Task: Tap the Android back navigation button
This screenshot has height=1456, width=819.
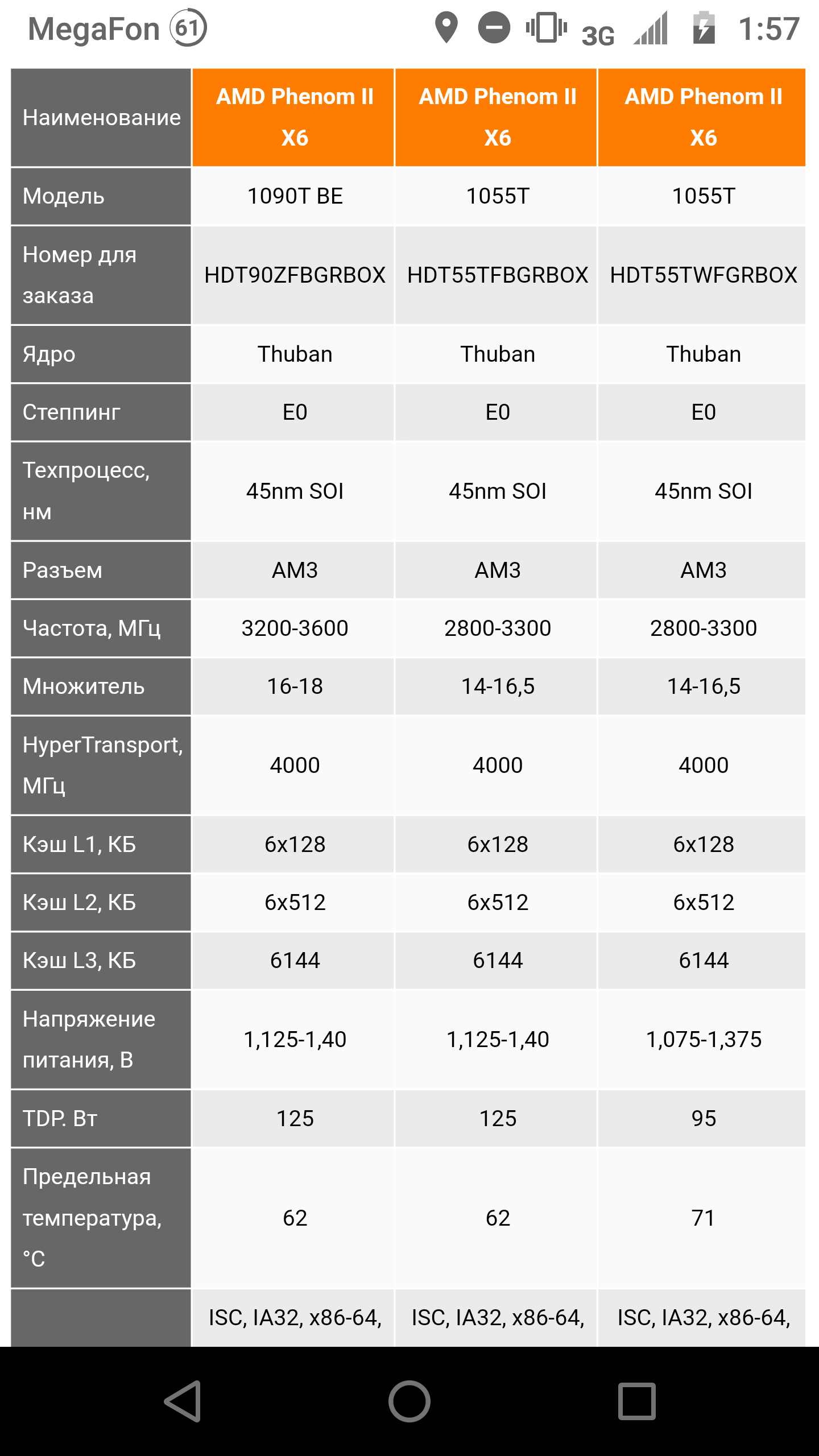Action: tap(183, 1401)
